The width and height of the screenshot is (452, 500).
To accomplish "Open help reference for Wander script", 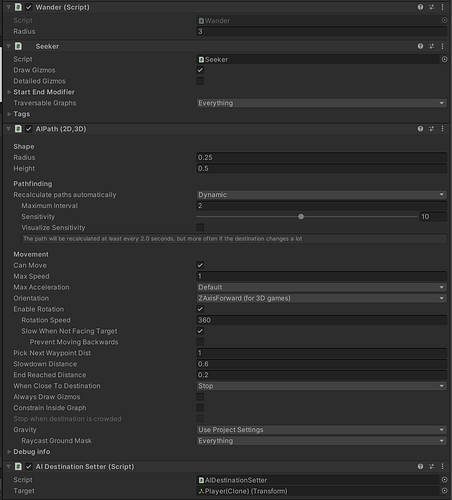I will tap(420, 7).
